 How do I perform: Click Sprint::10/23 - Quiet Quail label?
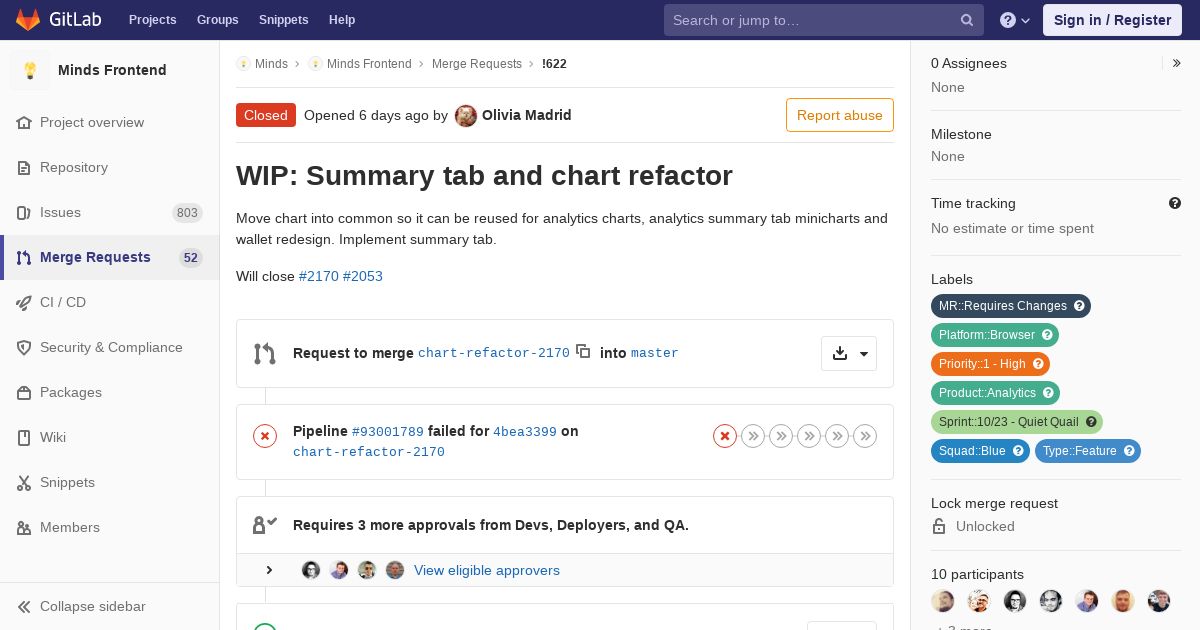pyautogui.click(x=1017, y=422)
